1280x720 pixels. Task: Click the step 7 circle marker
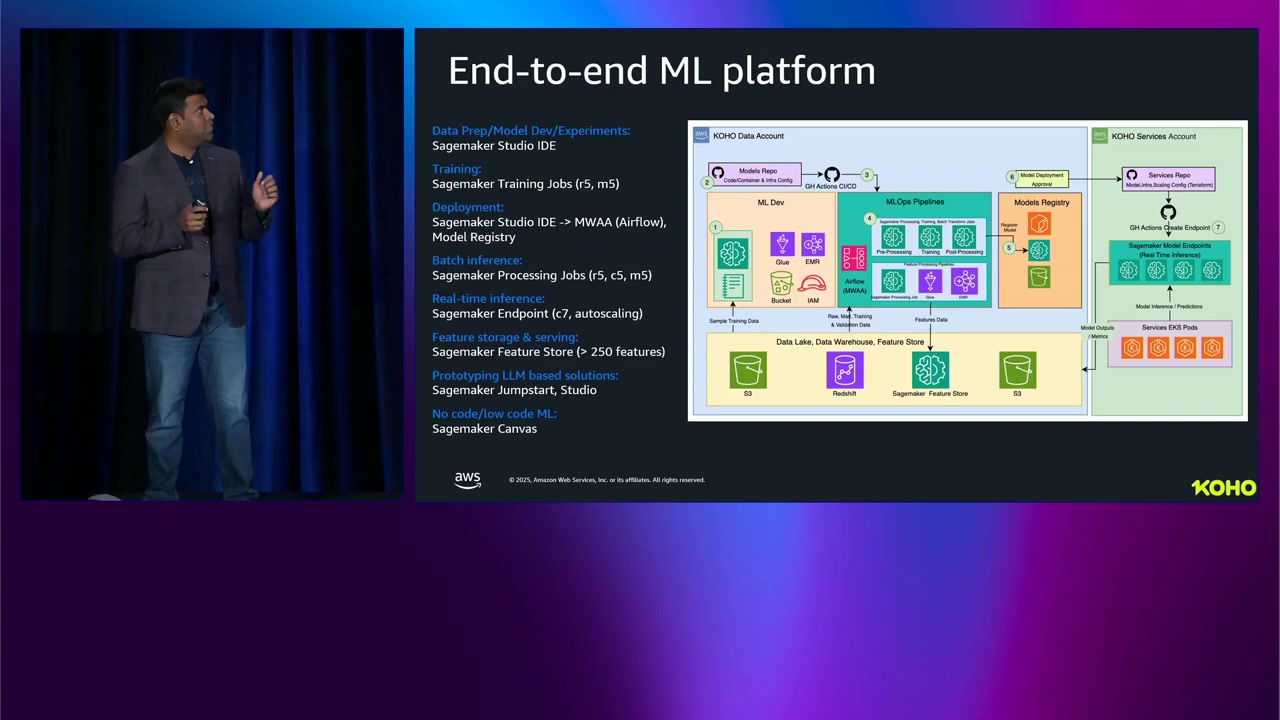pyautogui.click(x=1218, y=227)
